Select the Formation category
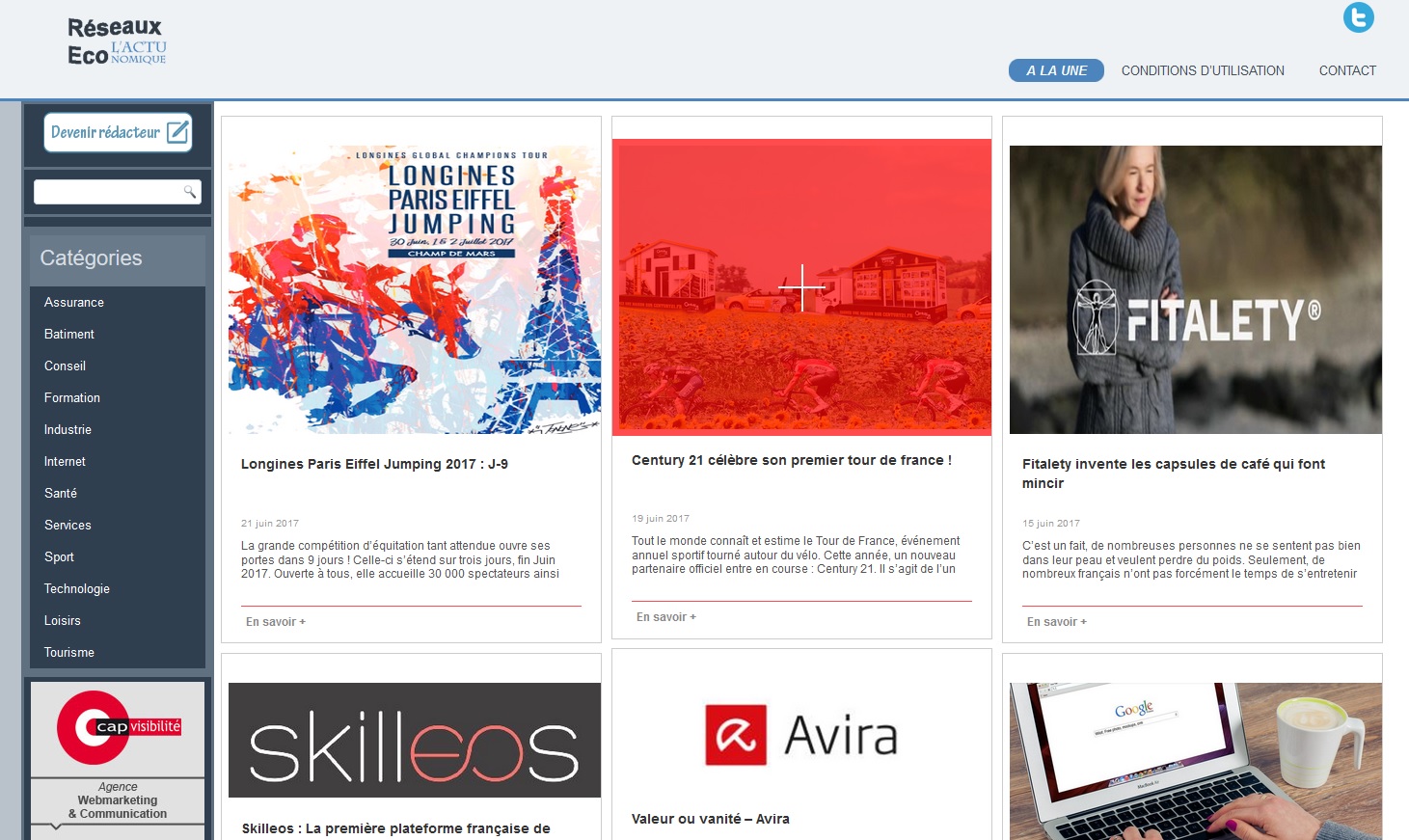The width and height of the screenshot is (1409, 840). (72, 397)
